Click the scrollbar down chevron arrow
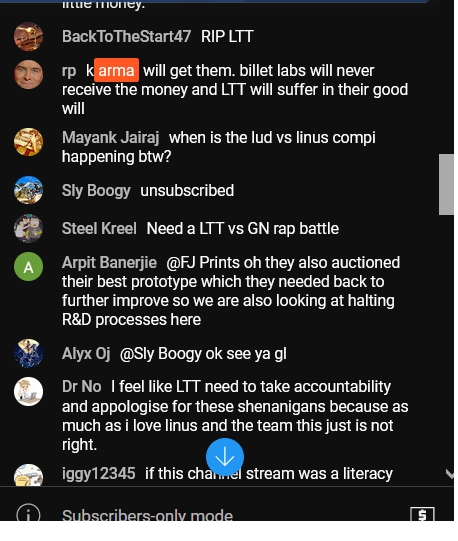458x541 pixels. coord(450,474)
